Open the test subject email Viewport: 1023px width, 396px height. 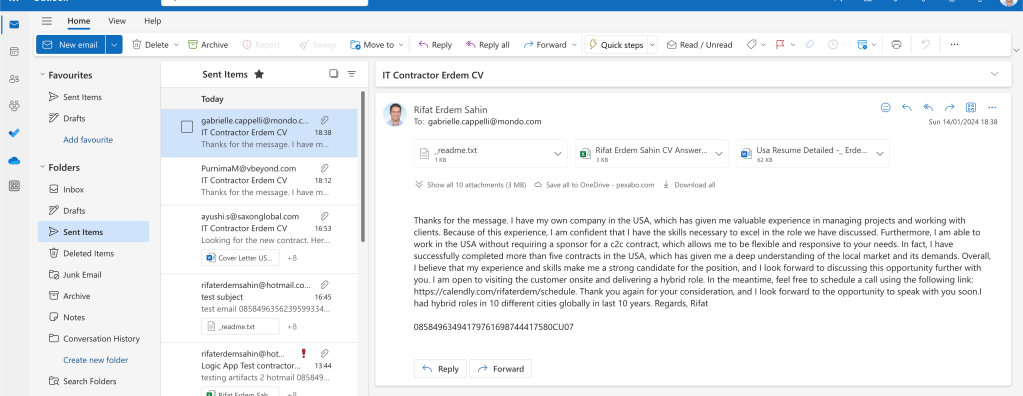click(259, 308)
